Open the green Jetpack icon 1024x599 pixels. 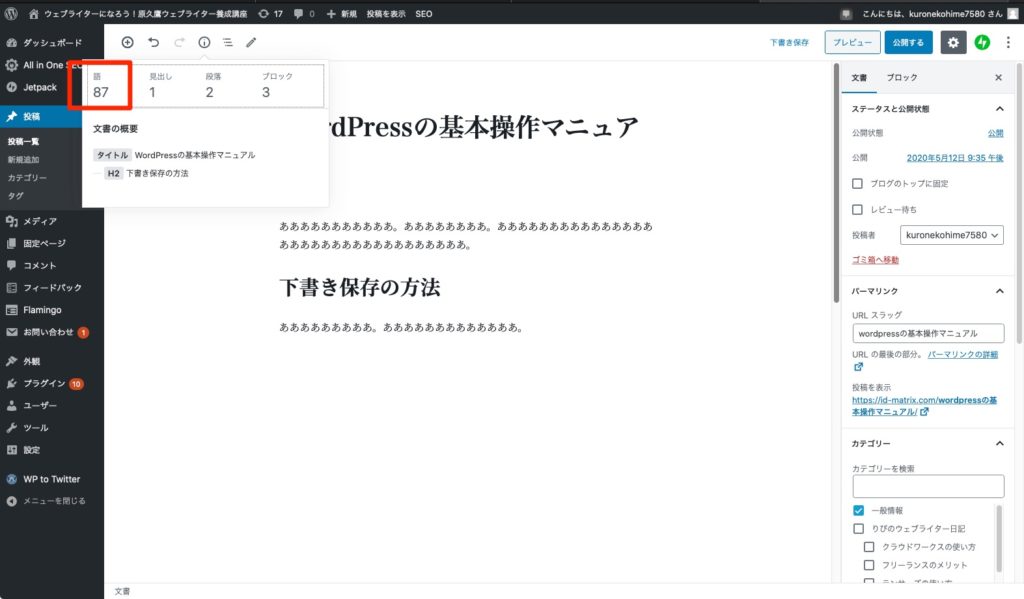982,42
